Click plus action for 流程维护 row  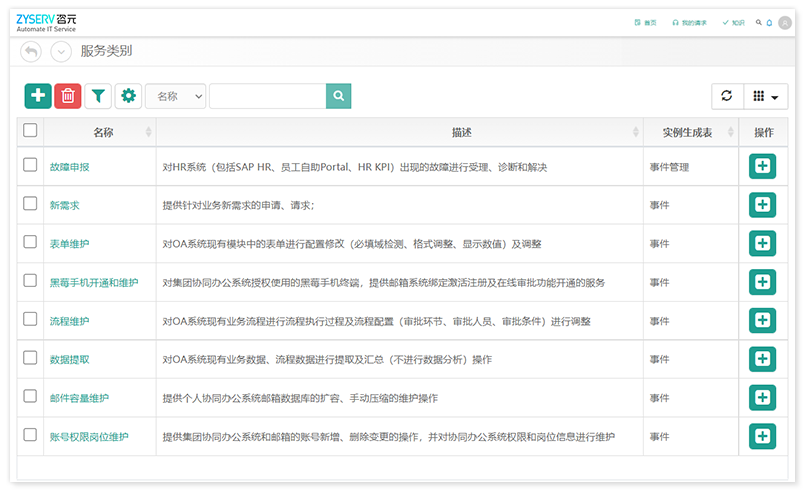[762, 320]
